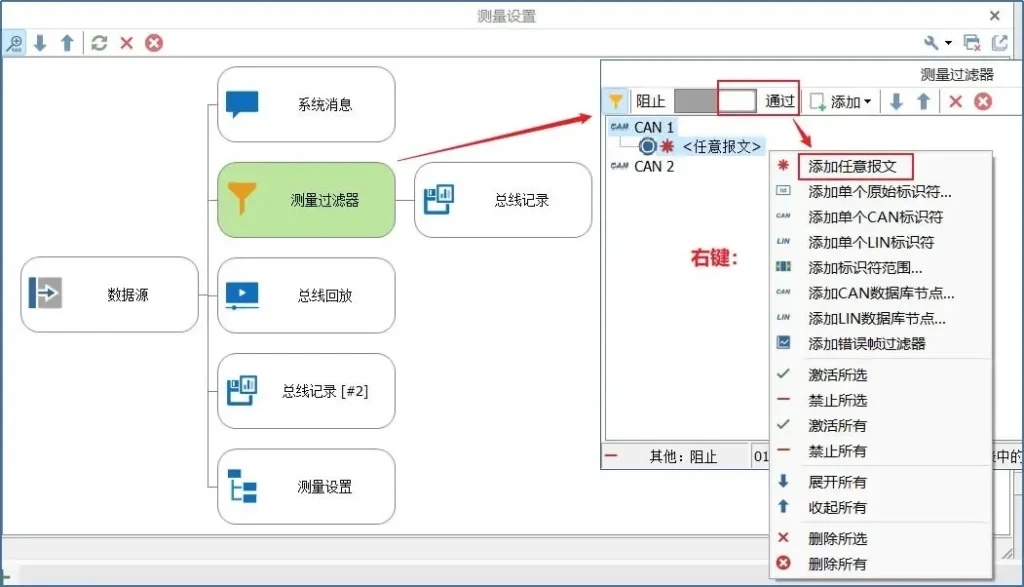Click the 测量设置 node at bottom
Image resolution: width=1024 pixels, height=587 pixels.
point(306,487)
